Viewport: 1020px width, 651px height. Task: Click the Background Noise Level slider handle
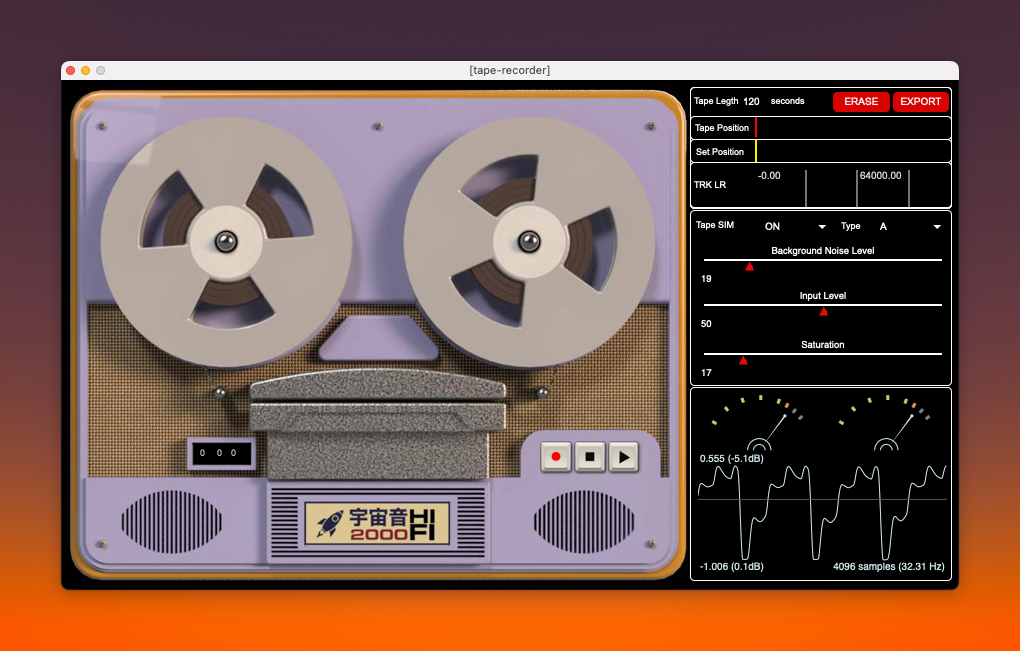(x=749, y=266)
